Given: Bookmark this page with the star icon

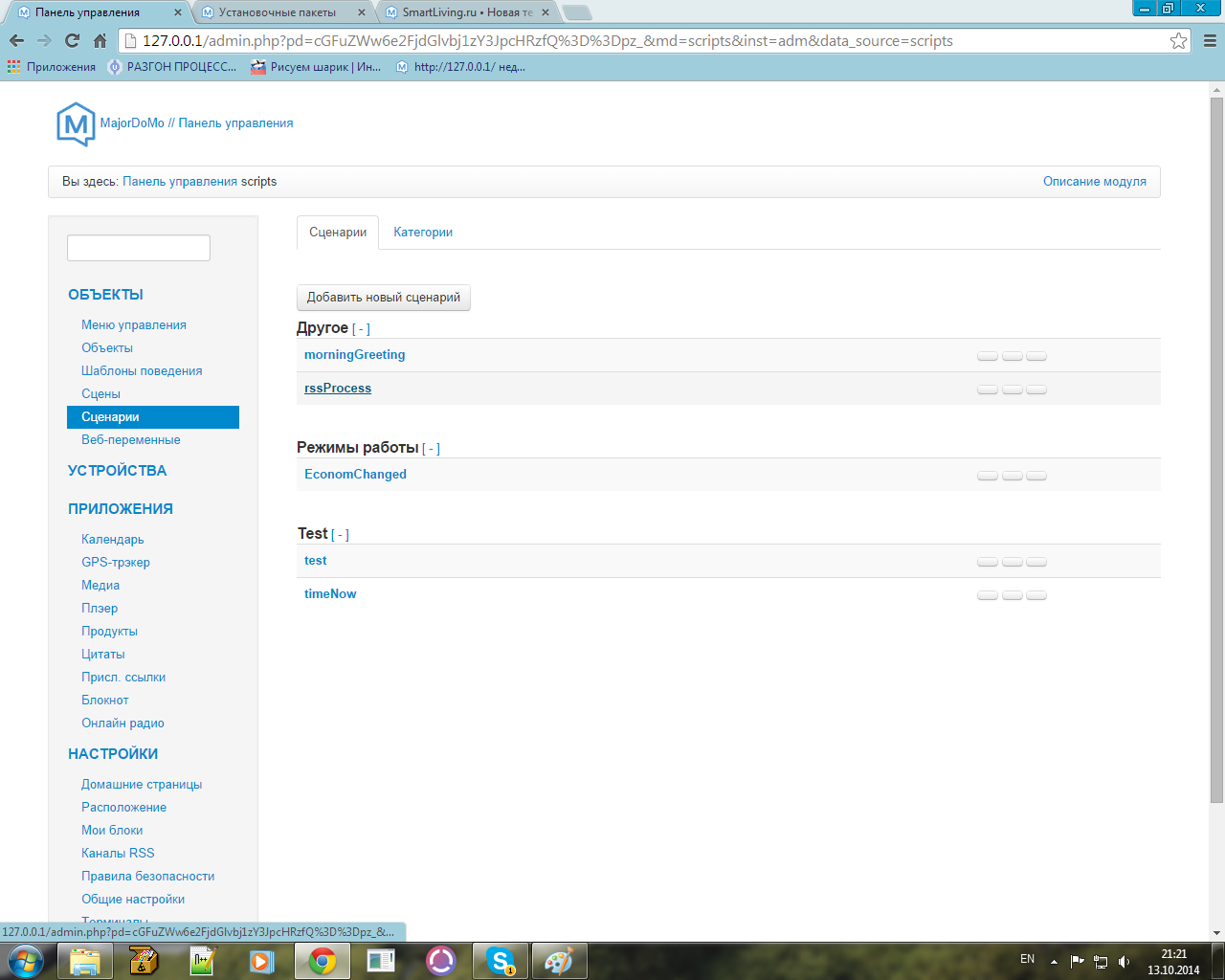Looking at the screenshot, I should (1178, 41).
